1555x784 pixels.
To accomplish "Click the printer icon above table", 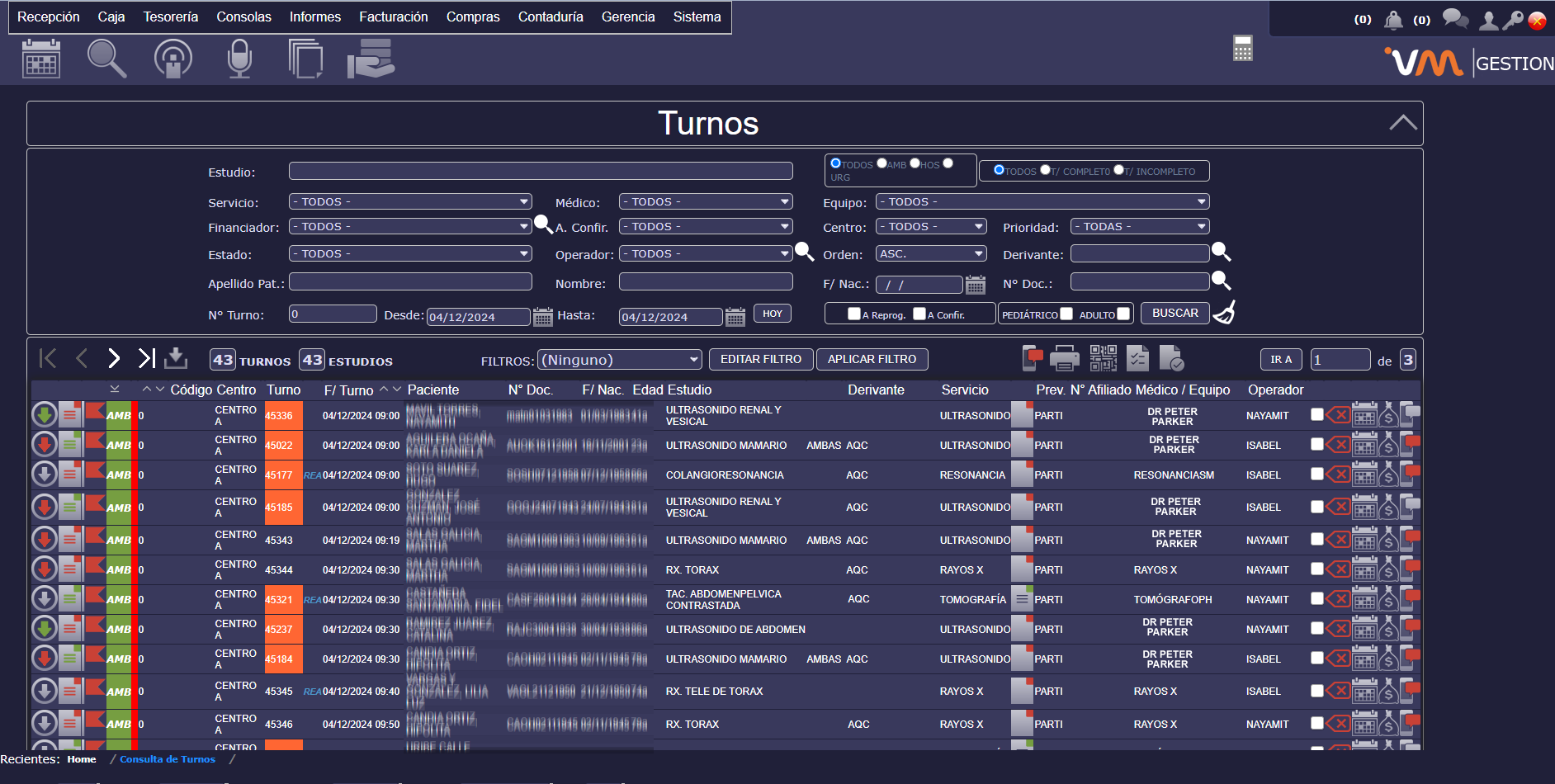I will pos(1064,358).
